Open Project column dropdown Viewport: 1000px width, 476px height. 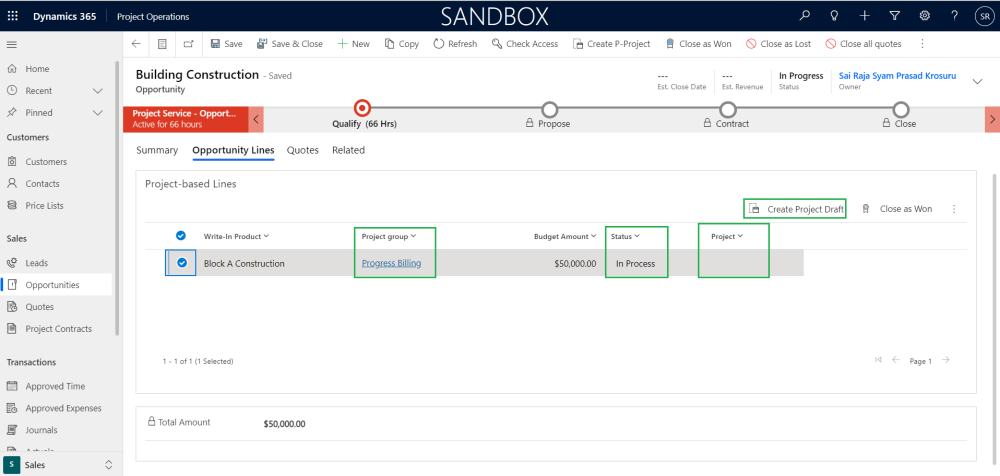pos(727,236)
